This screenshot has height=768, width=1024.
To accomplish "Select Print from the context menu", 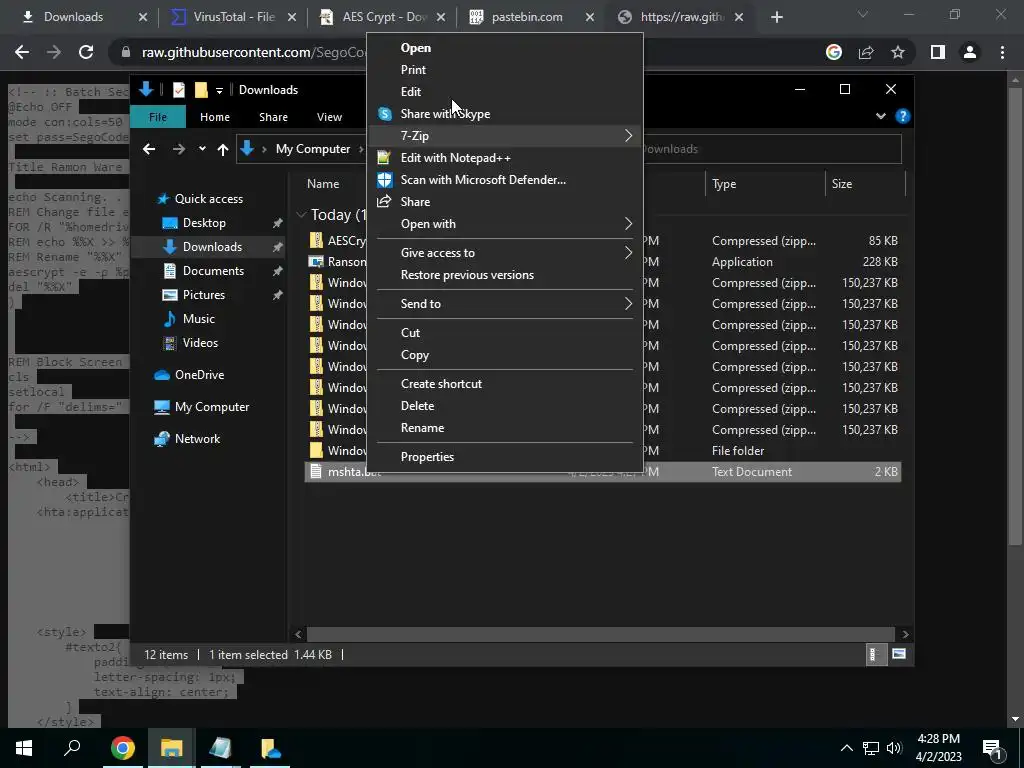I will click(x=413, y=70).
